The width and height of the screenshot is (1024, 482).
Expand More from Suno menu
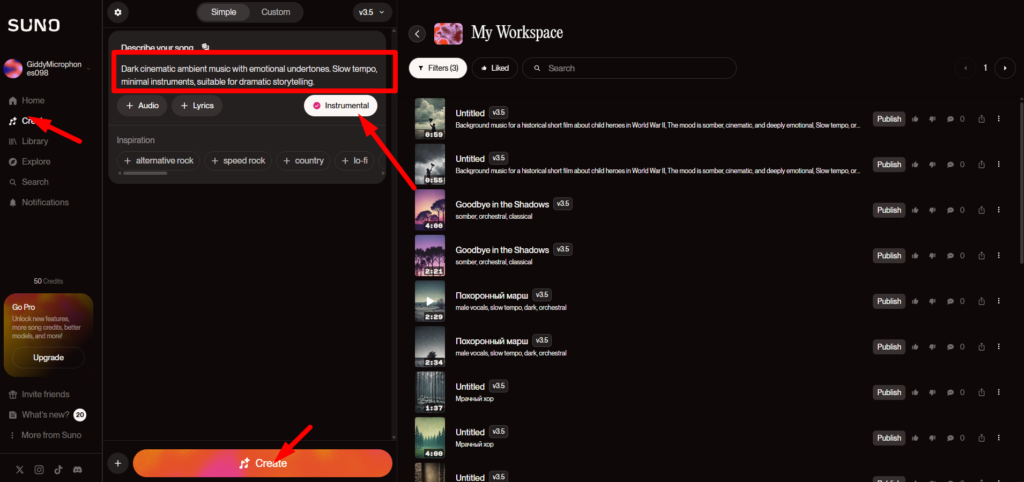(44, 435)
